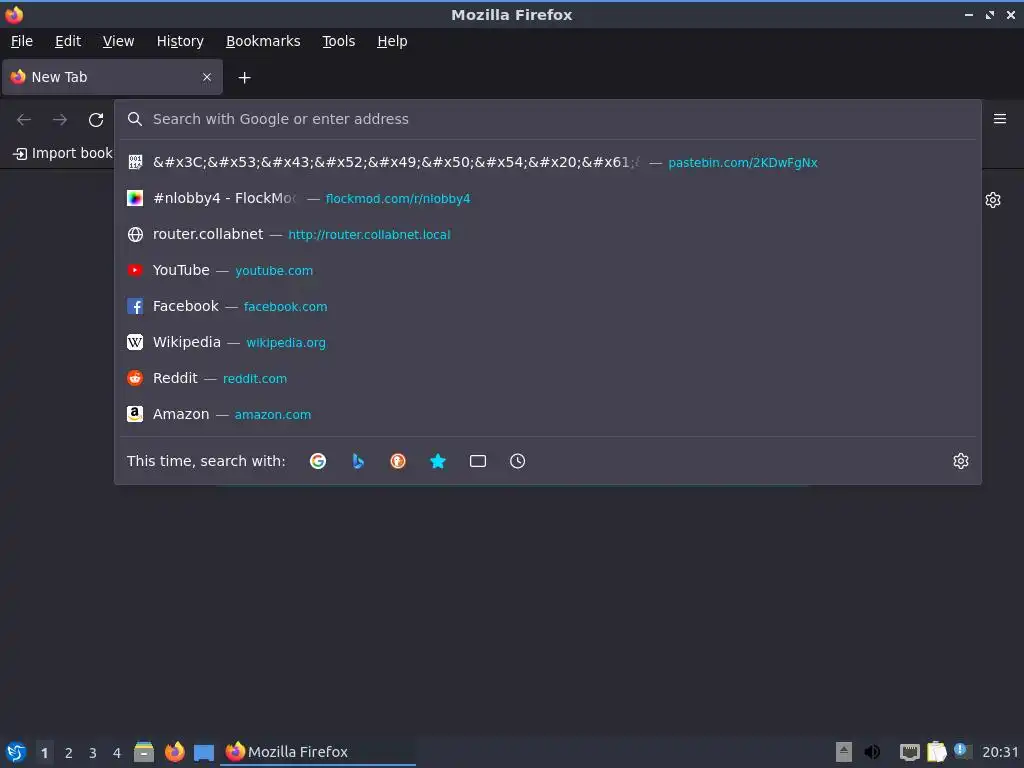Open the volume control tray icon
1024x768 pixels.
[872, 752]
